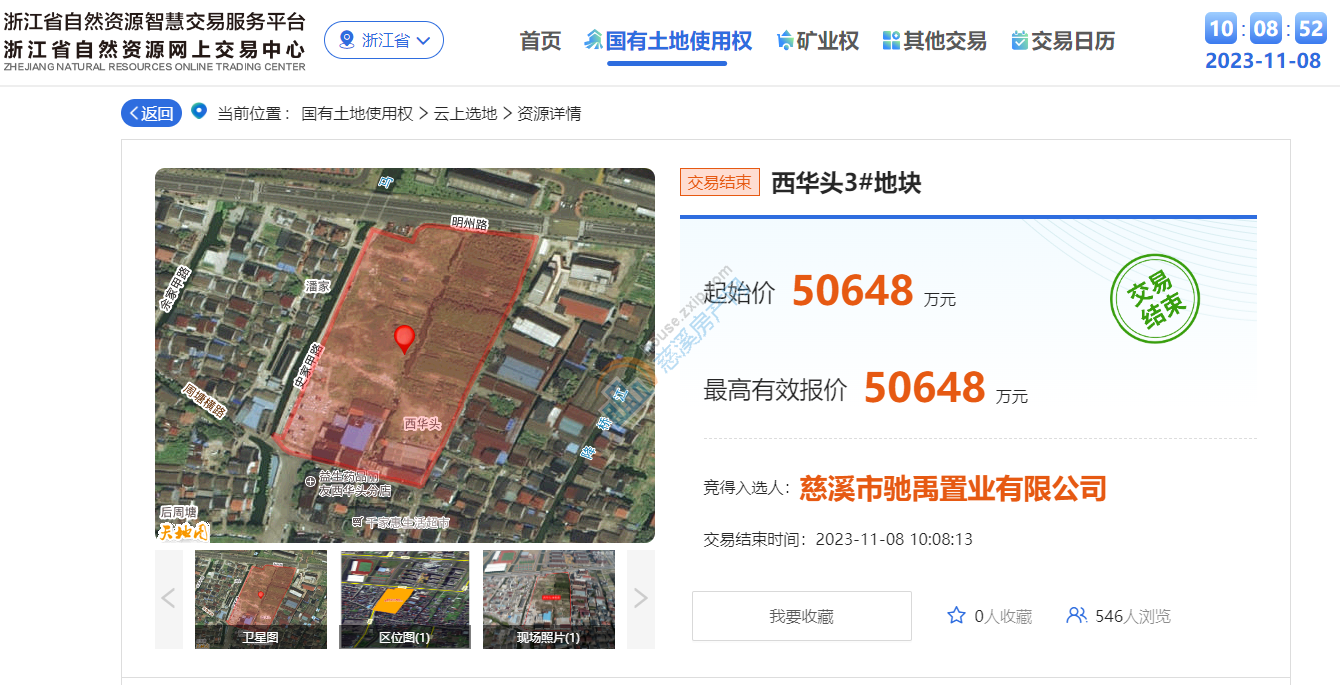
Task: Click the 我要收藏 button
Action: pos(801,616)
